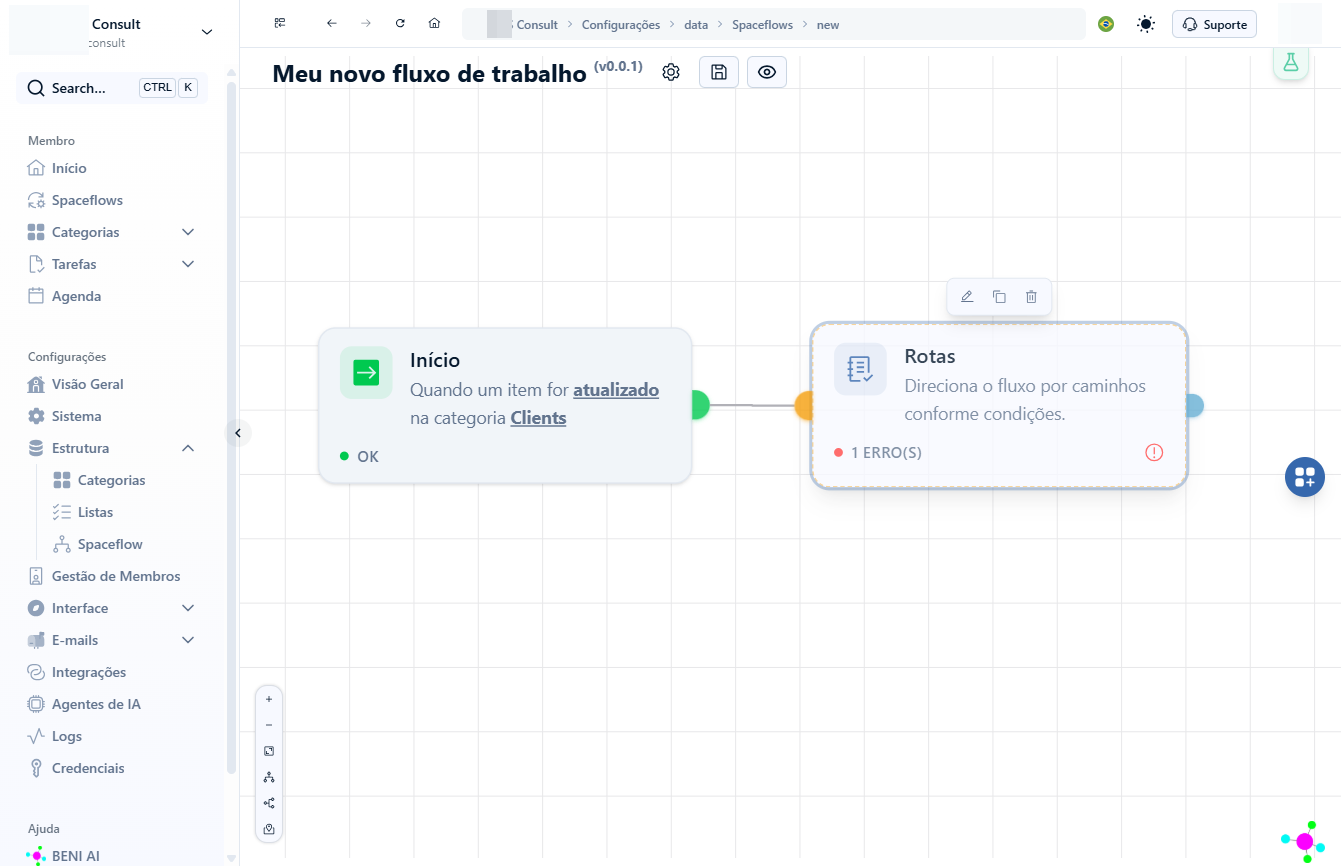This screenshot has width=1341, height=866.
Task: Toggle the light/dark theme sun icon
Action: (x=1146, y=24)
